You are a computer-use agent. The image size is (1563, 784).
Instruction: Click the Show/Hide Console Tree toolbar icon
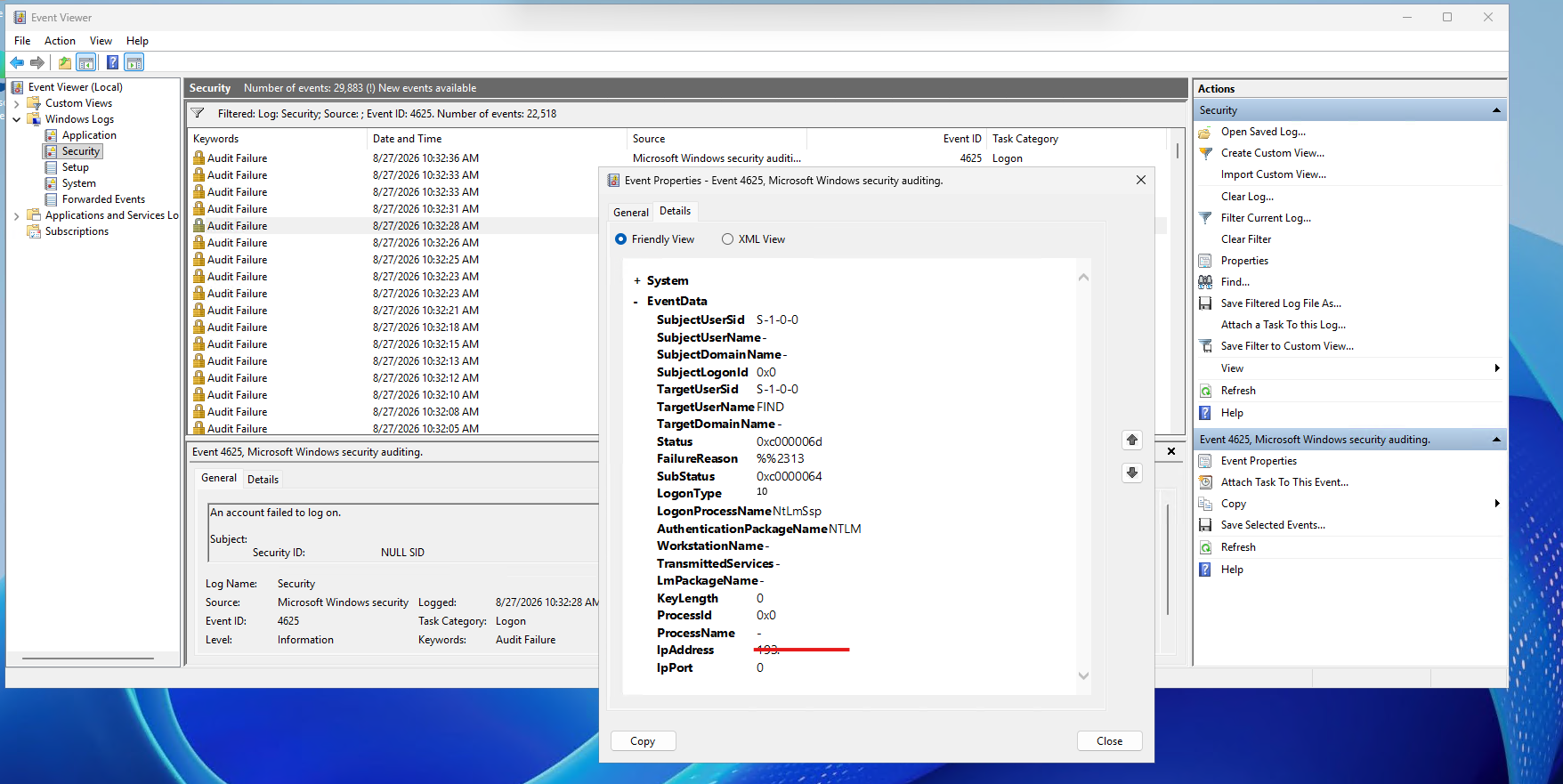86,62
